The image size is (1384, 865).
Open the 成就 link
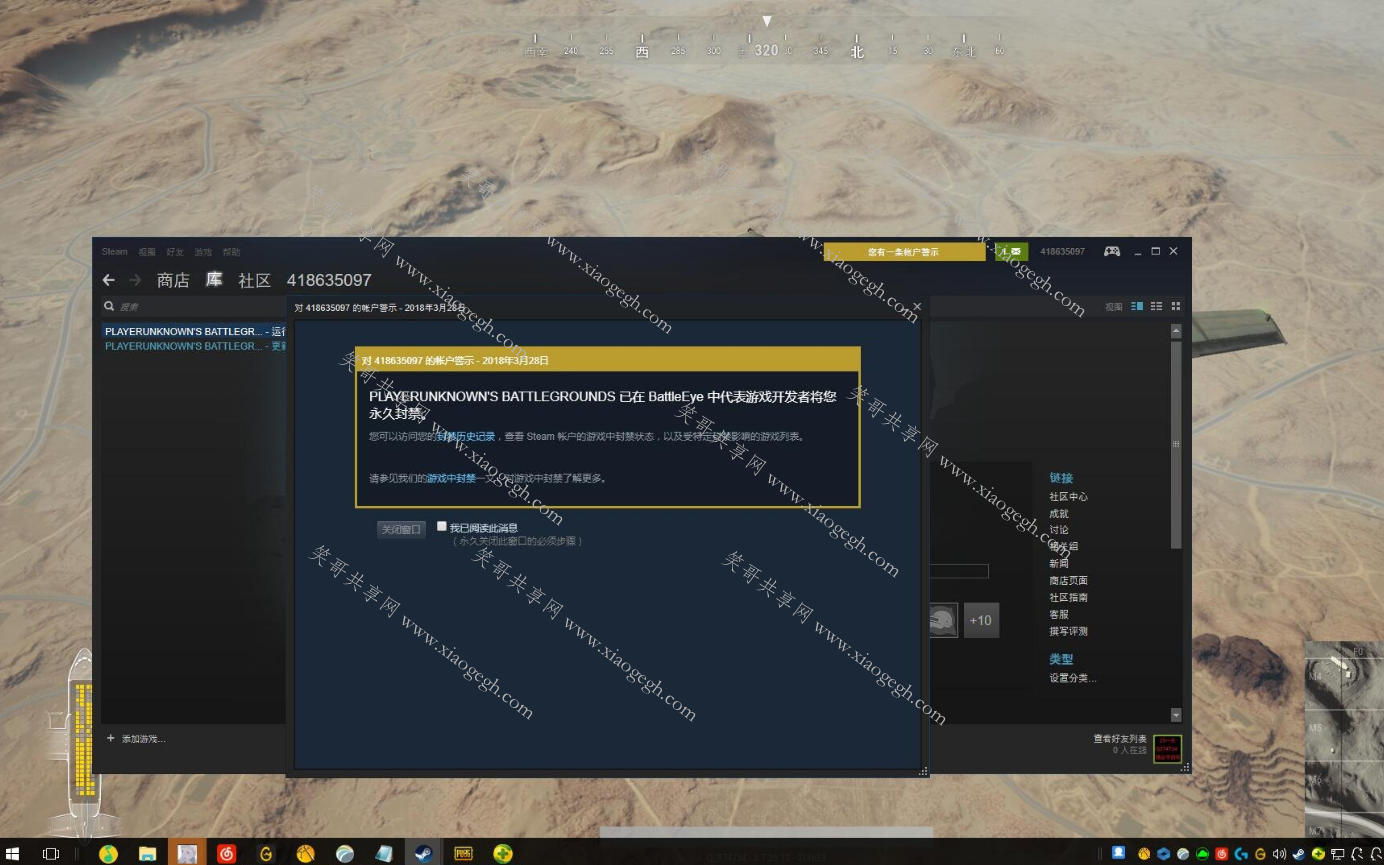pos(1058,513)
